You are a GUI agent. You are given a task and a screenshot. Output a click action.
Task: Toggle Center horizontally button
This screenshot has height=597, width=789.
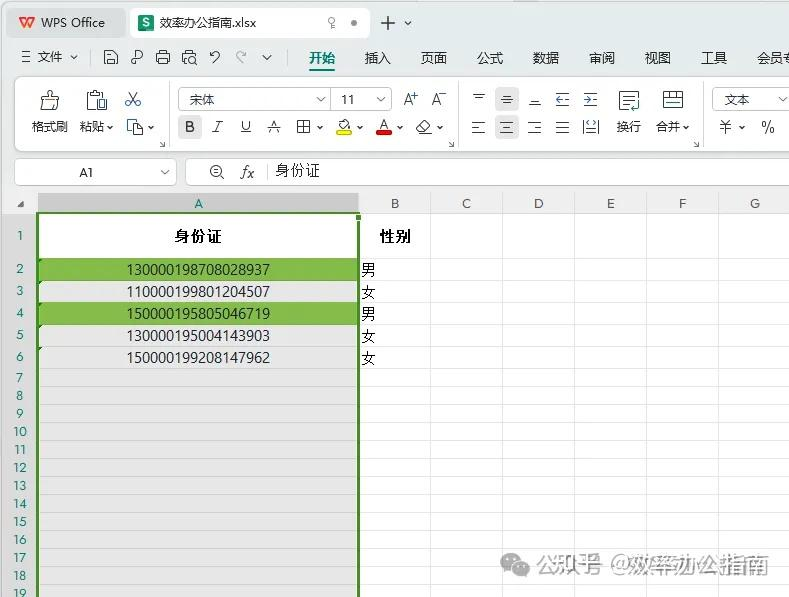tap(507, 127)
